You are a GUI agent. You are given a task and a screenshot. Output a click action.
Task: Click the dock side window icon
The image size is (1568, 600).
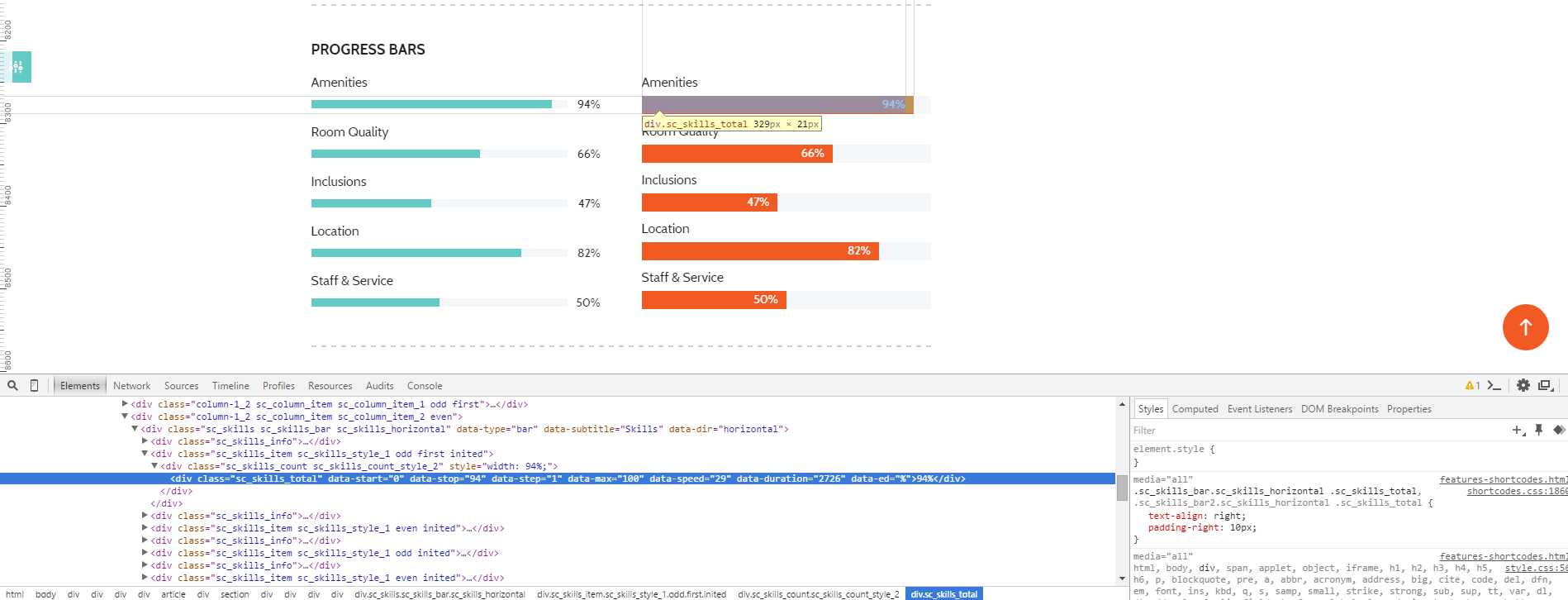tap(1545, 385)
